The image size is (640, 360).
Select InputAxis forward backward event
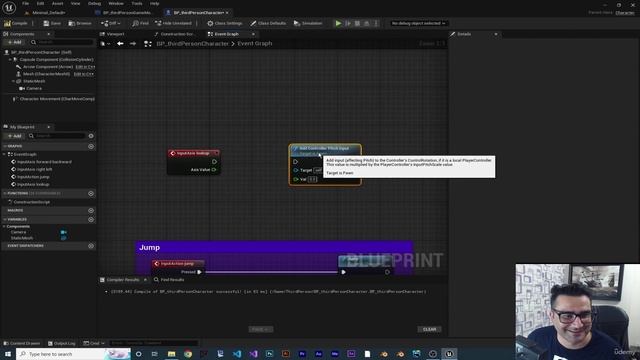(44, 162)
